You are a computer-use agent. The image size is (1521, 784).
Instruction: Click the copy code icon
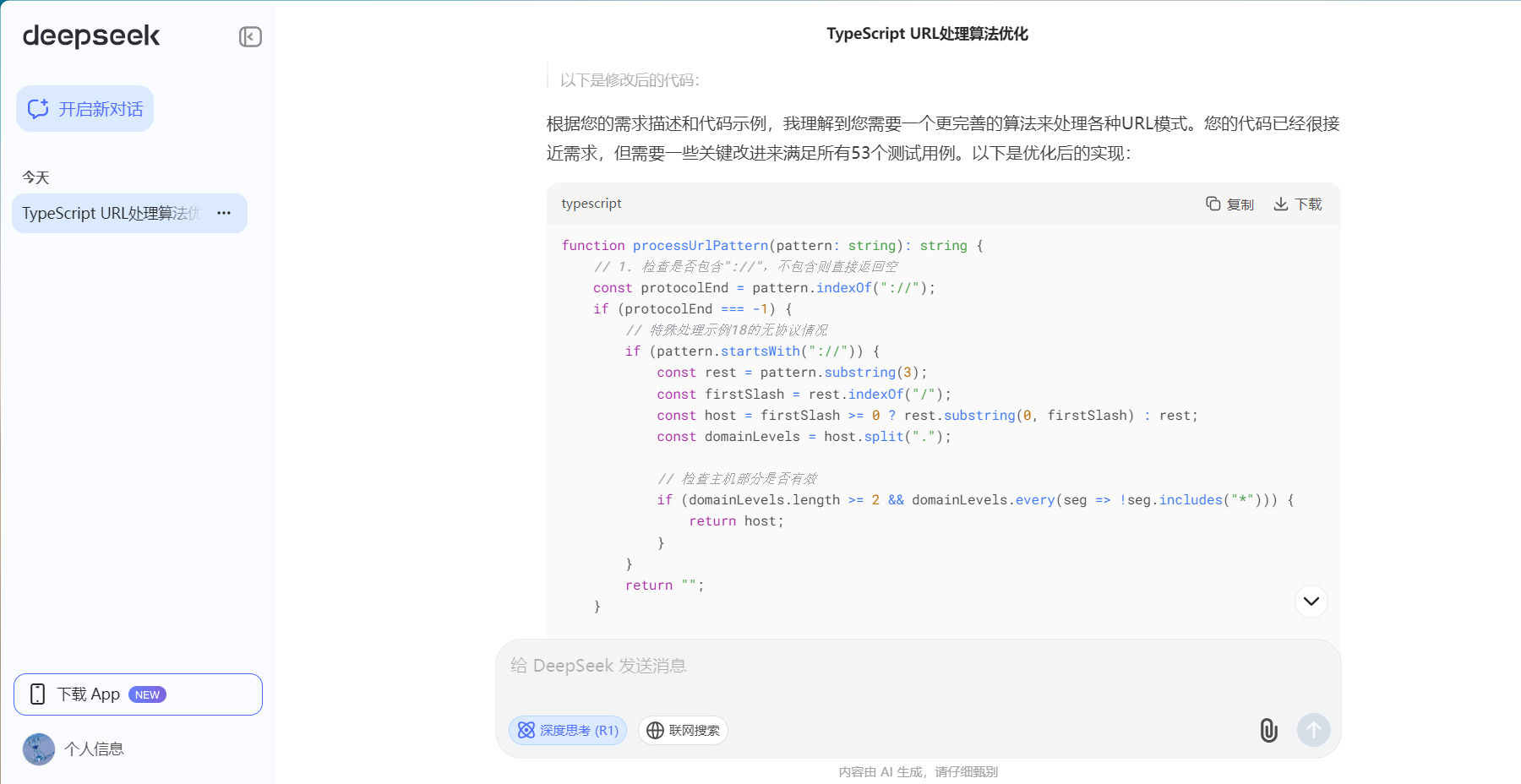(1213, 204)
